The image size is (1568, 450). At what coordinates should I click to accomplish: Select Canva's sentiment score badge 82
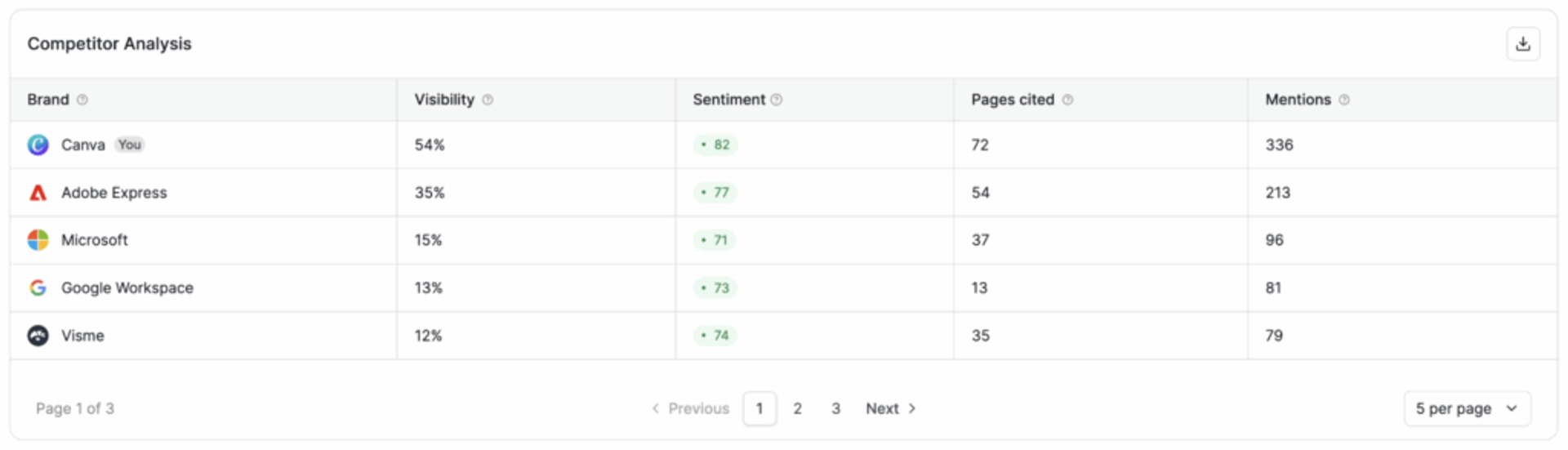pos(715,145)
